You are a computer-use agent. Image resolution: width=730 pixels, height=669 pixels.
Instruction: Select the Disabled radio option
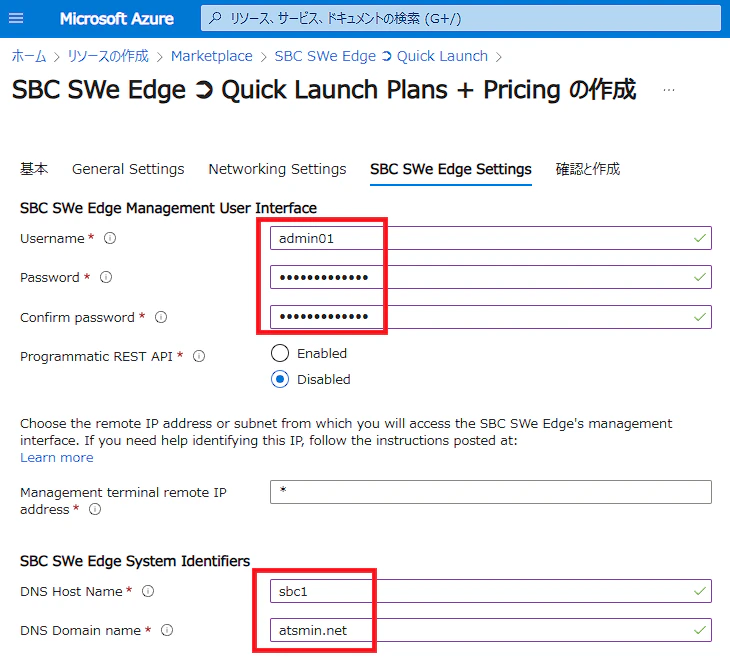(x=280, y=379)
